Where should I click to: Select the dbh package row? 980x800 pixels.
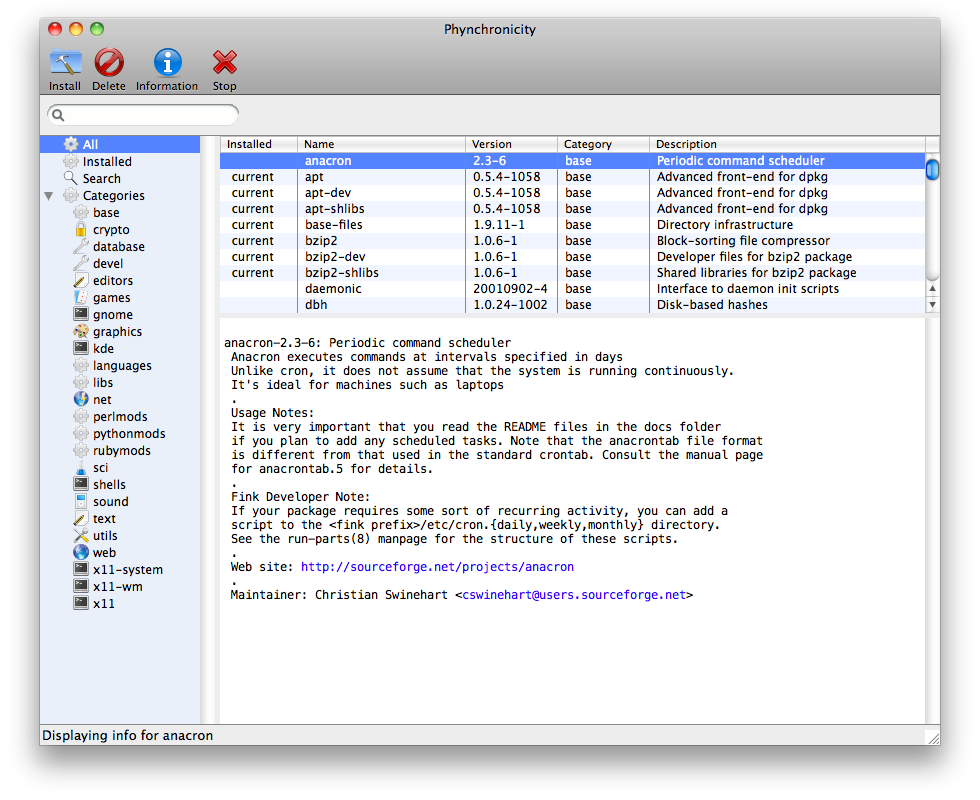click(x=572, y=305)
